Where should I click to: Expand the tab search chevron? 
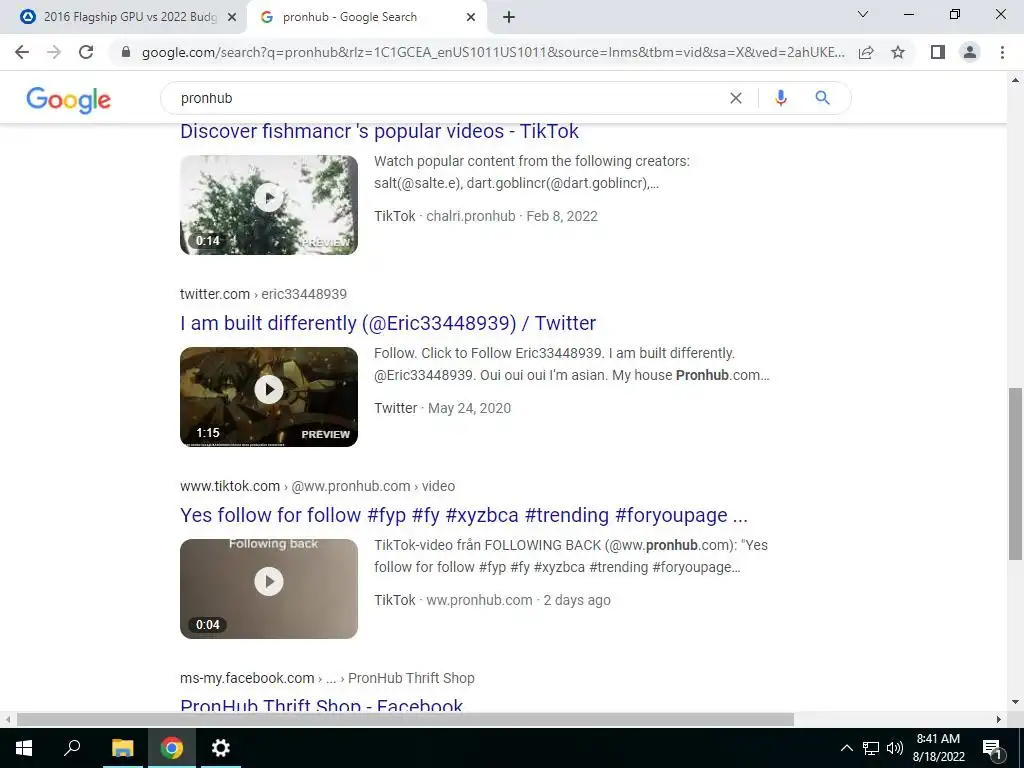pyautogui.click(x=863, y=14)
